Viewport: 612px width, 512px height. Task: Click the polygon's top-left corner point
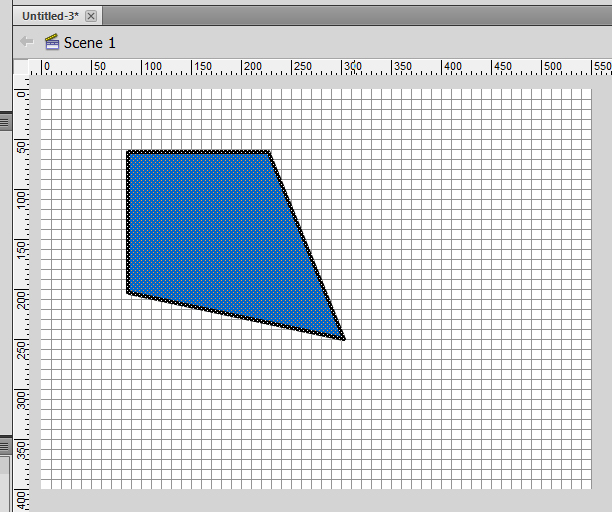tap(128, 152)
